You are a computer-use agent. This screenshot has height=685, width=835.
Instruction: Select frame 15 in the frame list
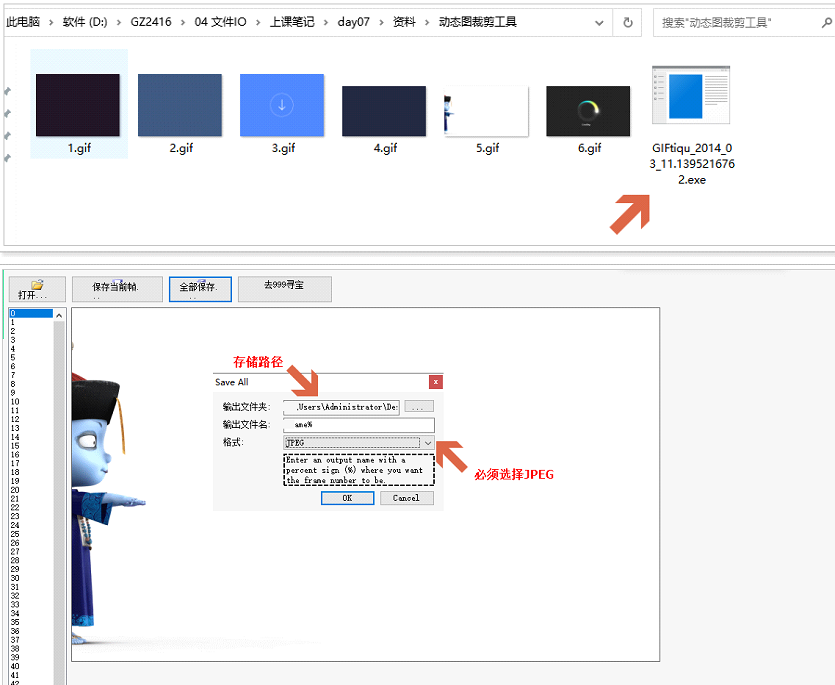pos(31,446)
